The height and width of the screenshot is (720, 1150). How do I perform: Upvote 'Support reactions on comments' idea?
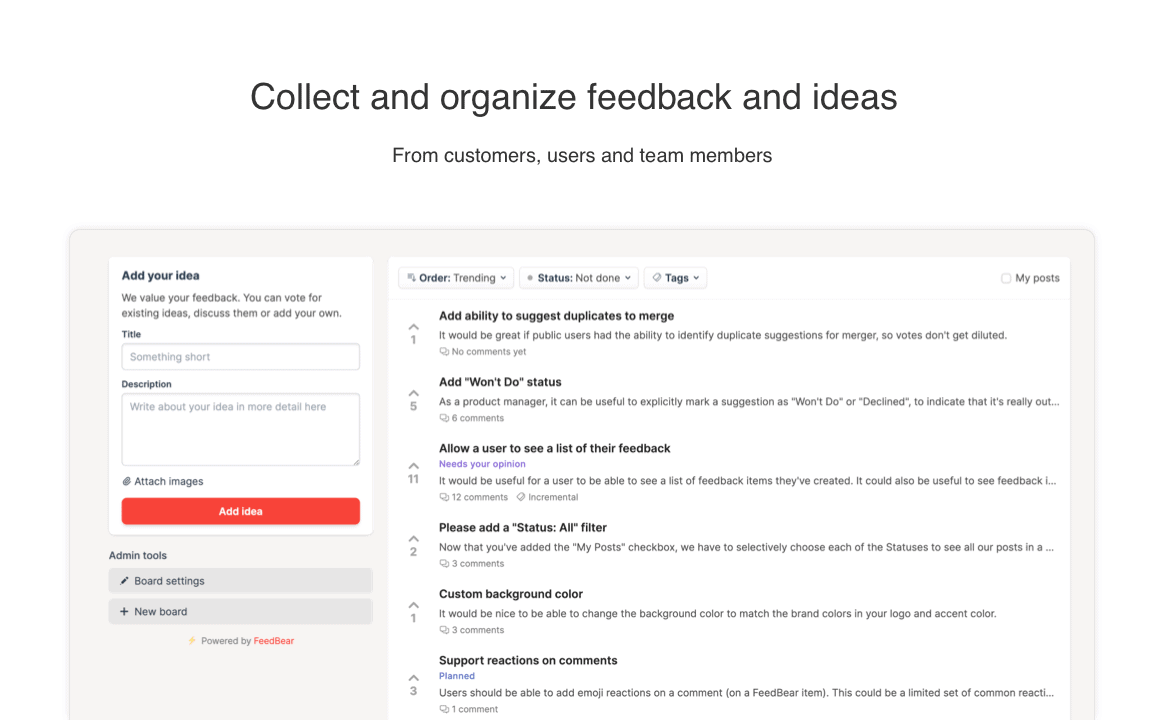tap(414, 678)
